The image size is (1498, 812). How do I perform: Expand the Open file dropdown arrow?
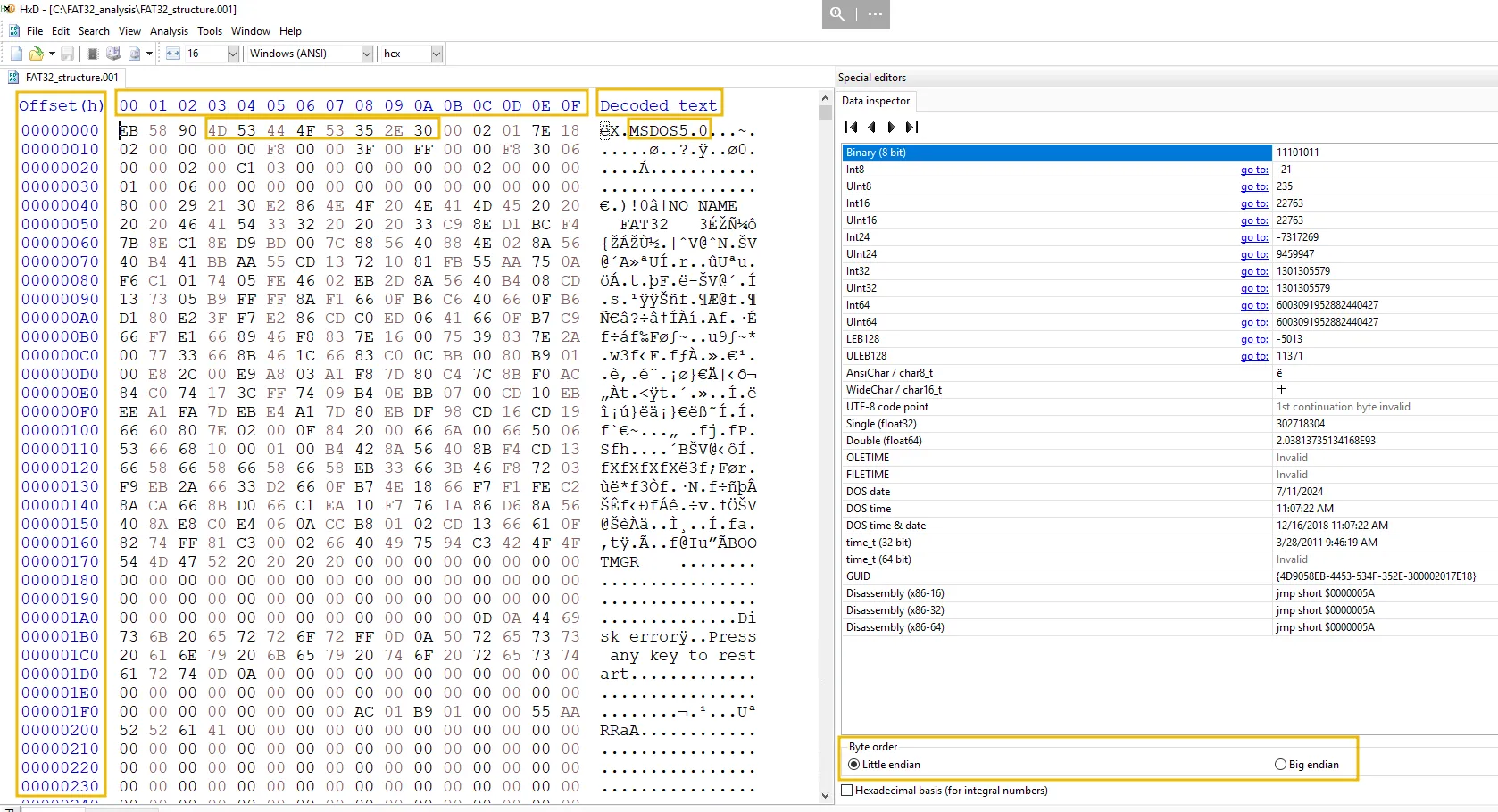pos(52,54)
